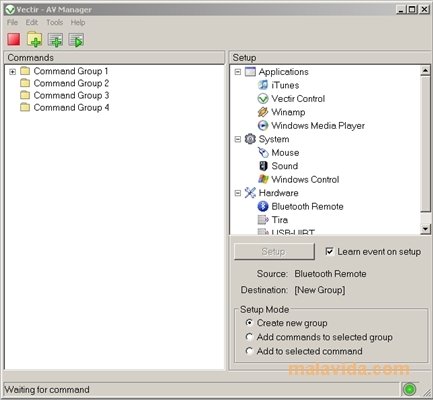This screenshot has height=400, width=433.
Task: Click the add command toolbar icon
Action: pyautogui.click(x=55, y=40)
